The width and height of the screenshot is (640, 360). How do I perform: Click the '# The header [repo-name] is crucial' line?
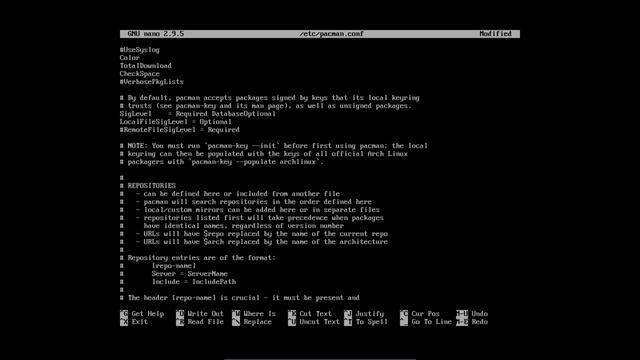pos(240,298)
